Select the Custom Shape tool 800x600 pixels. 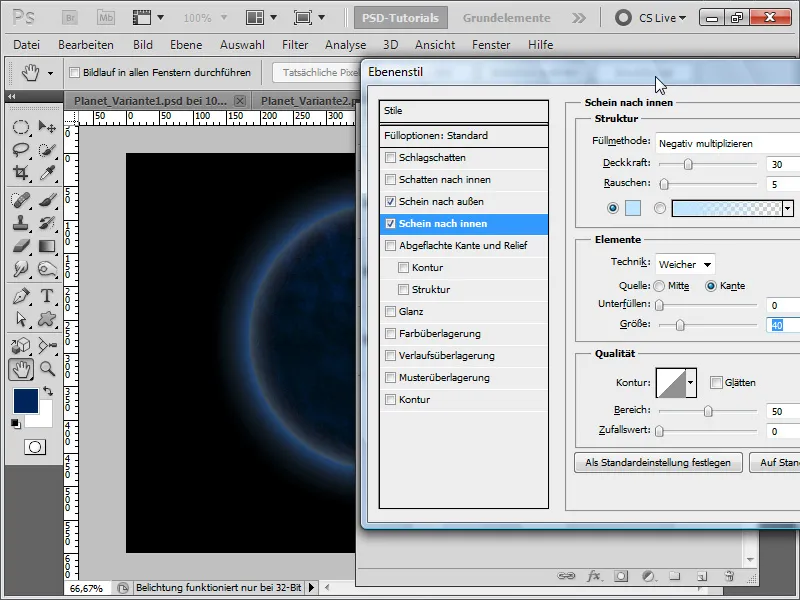tap(47, 319)
